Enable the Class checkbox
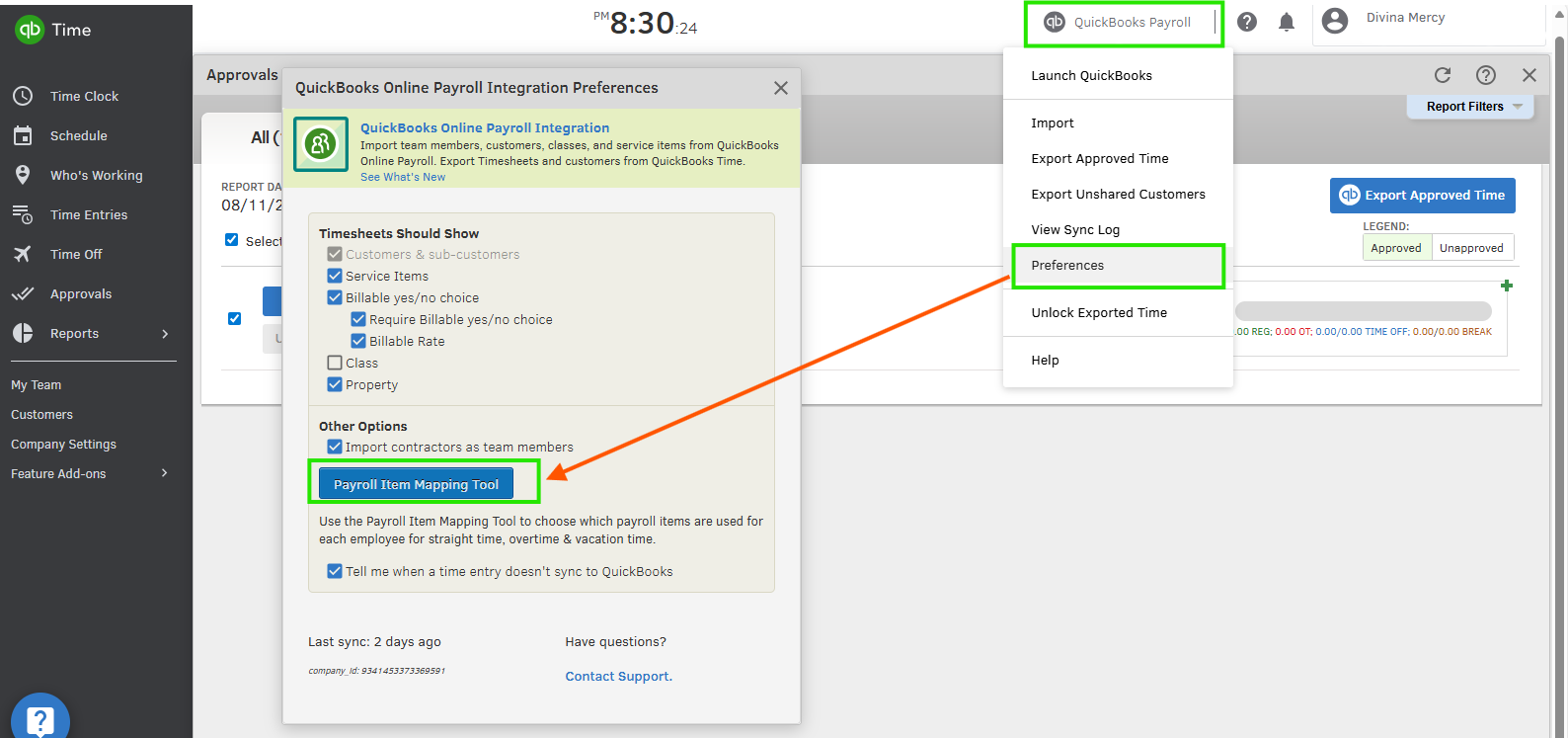This screenshot has height=738, width=1568. click(x=335, y=363)
